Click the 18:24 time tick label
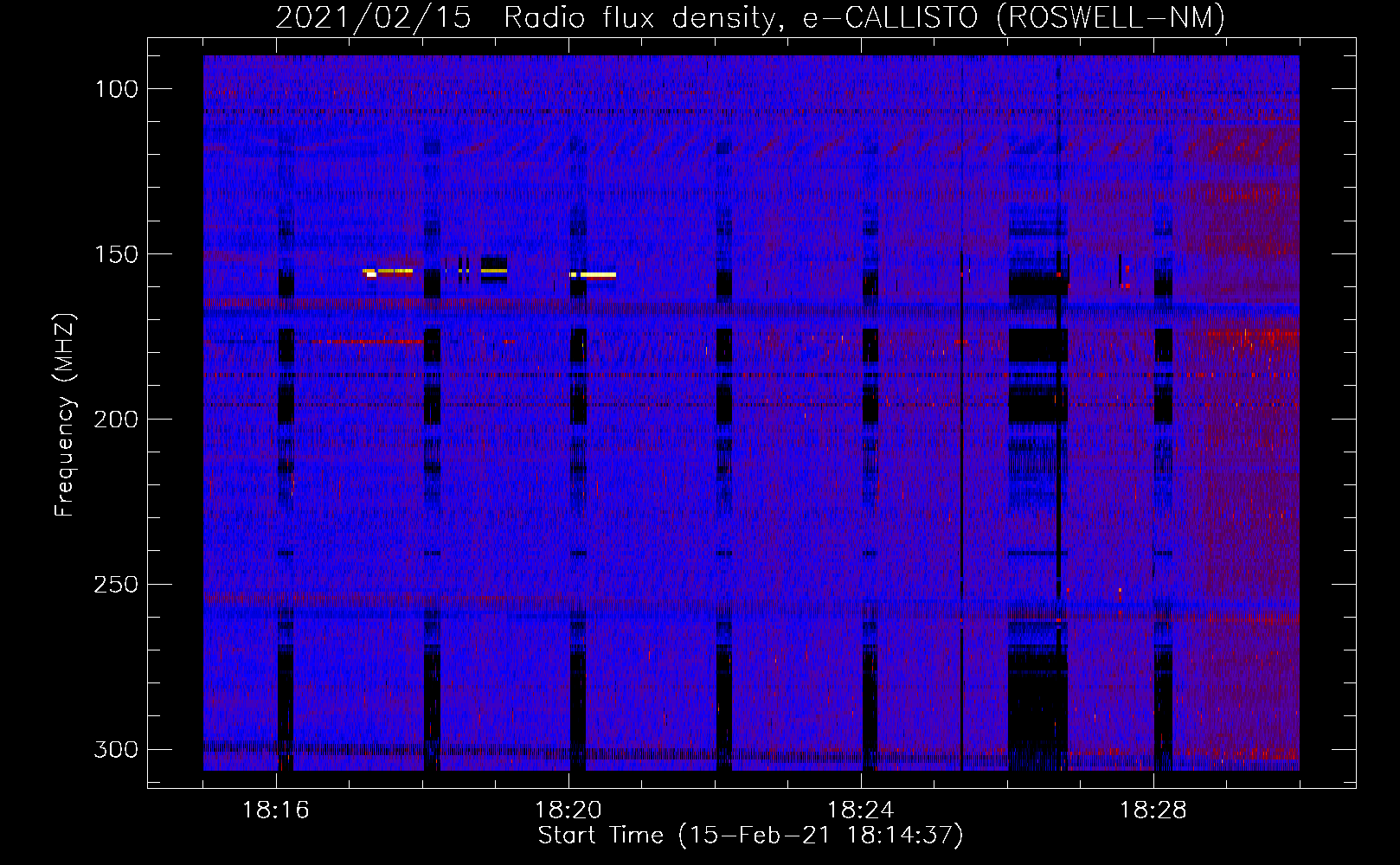Image resolution: width=1400 pixels, height=865 pixels. click(861, 811)
